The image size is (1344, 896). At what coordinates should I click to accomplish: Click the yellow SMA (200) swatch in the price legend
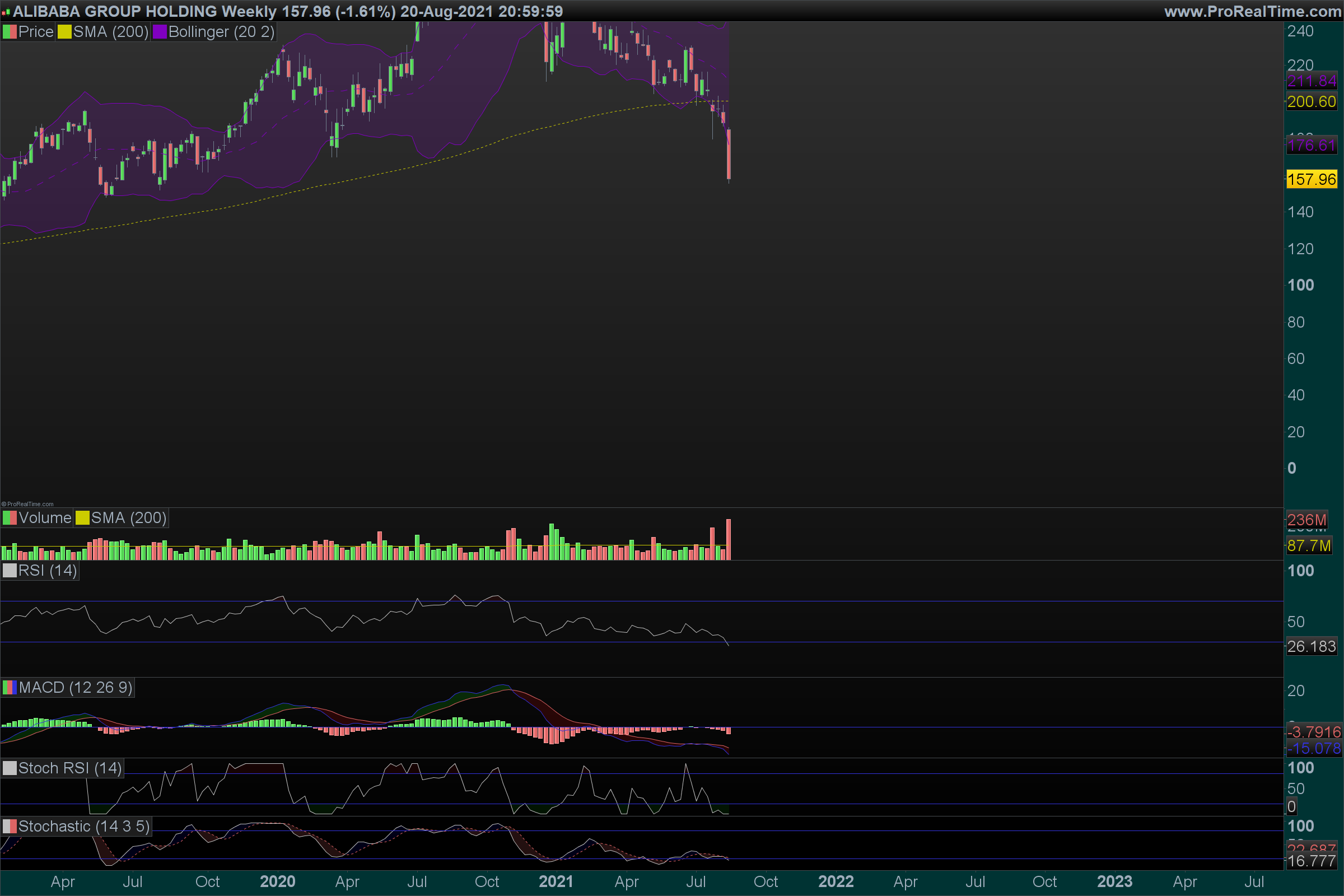[64, 32]
